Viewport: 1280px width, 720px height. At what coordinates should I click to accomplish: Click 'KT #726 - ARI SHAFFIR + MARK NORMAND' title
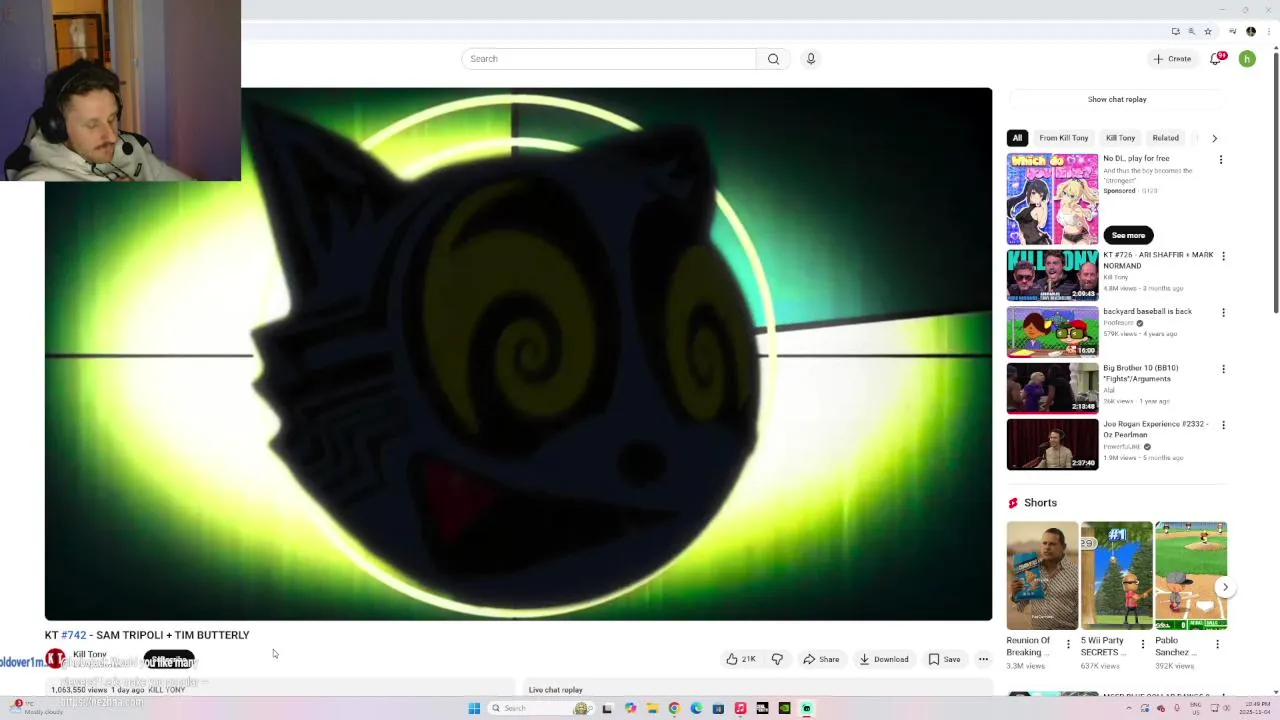tap(1158, 260)
